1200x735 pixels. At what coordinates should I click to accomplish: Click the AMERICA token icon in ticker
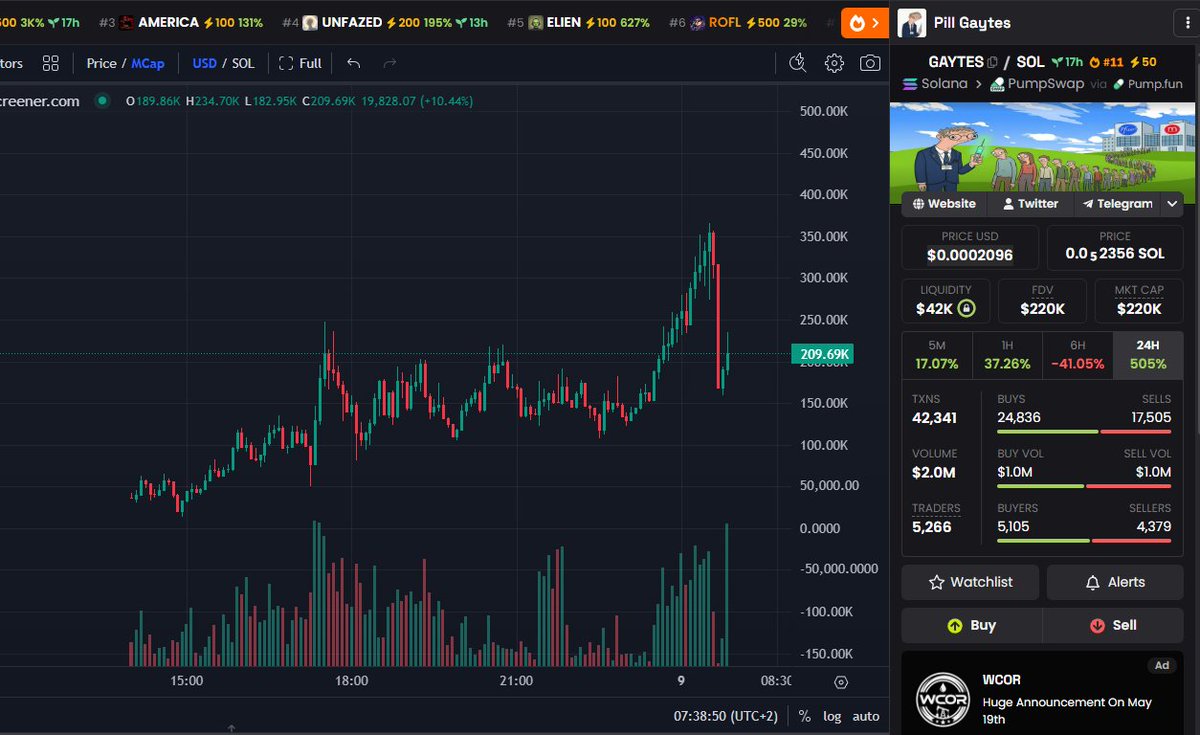126,22
